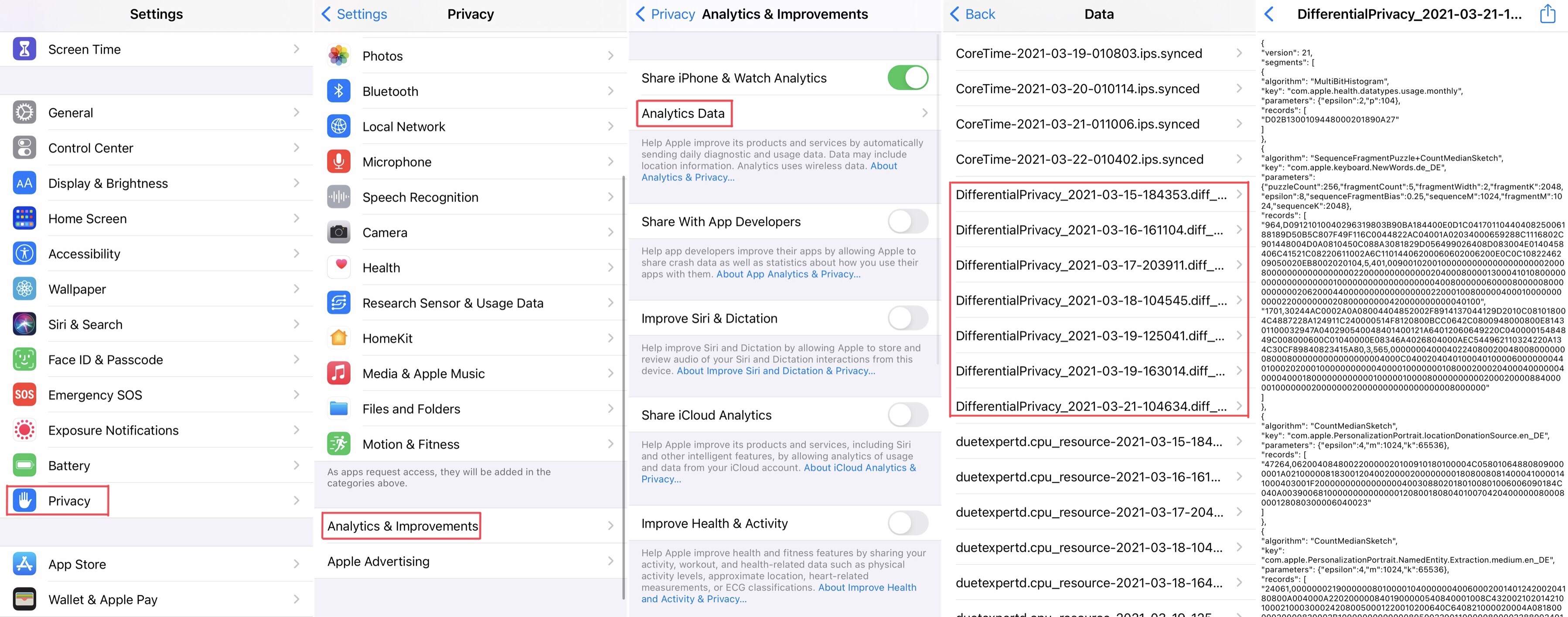Viewport: 1568px width, 617px height.
Task: Tap chevron on Screen Time row
Action: 297,49
